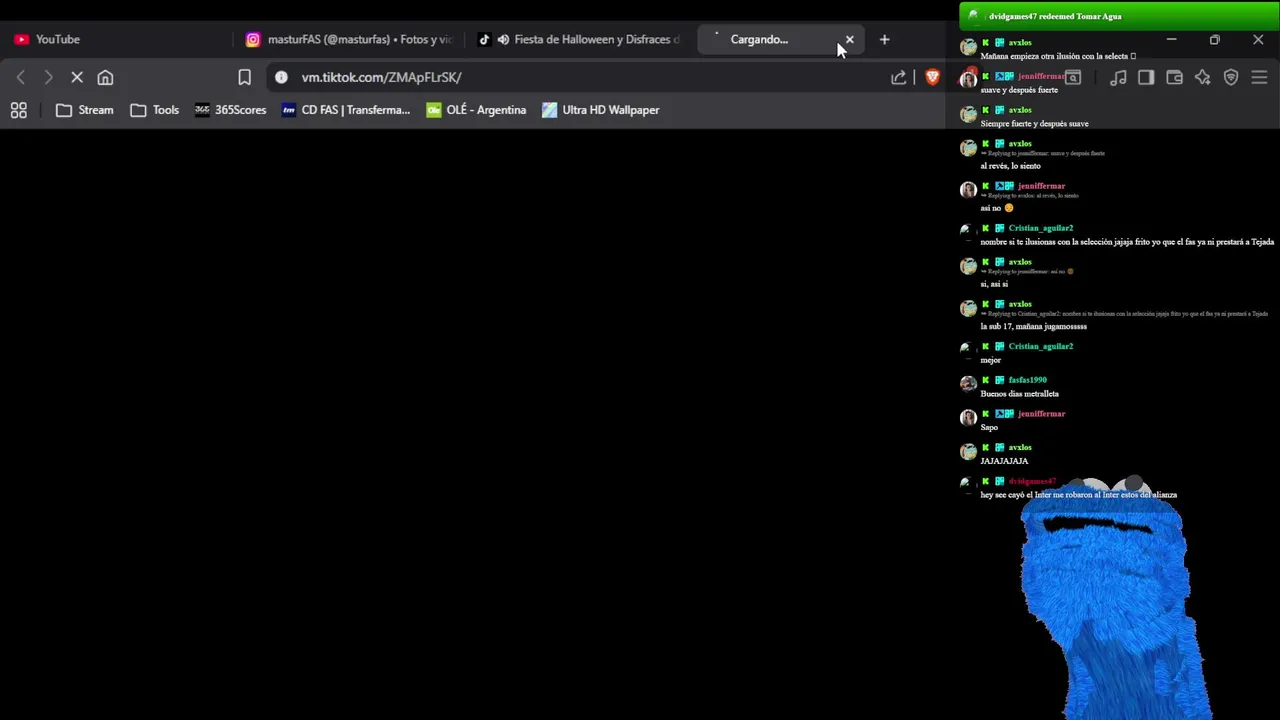Open the Leo AI sparkle icon
Screen dimensions: 1280x720
1202,77
